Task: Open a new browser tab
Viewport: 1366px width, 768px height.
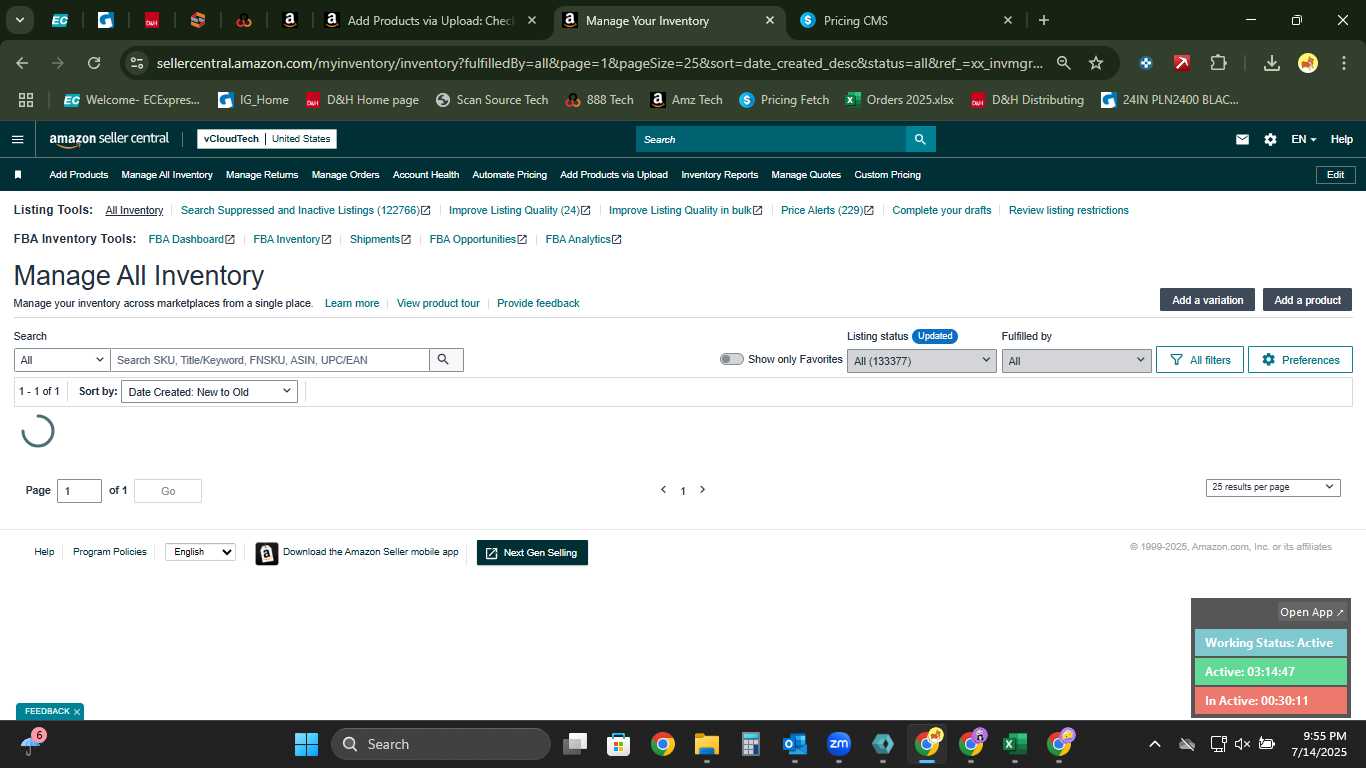Action: [1044, 20]
